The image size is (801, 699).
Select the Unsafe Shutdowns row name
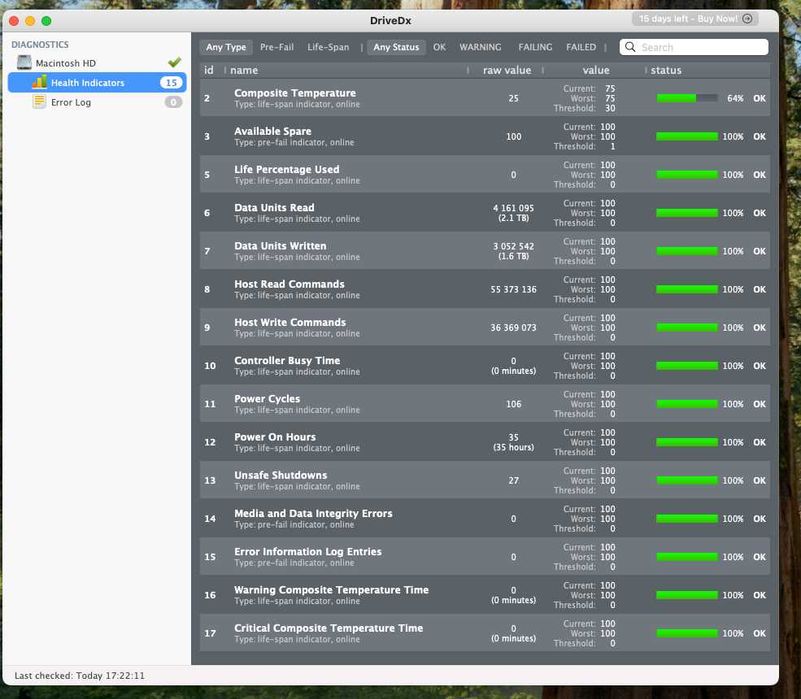tap(280, 475)
